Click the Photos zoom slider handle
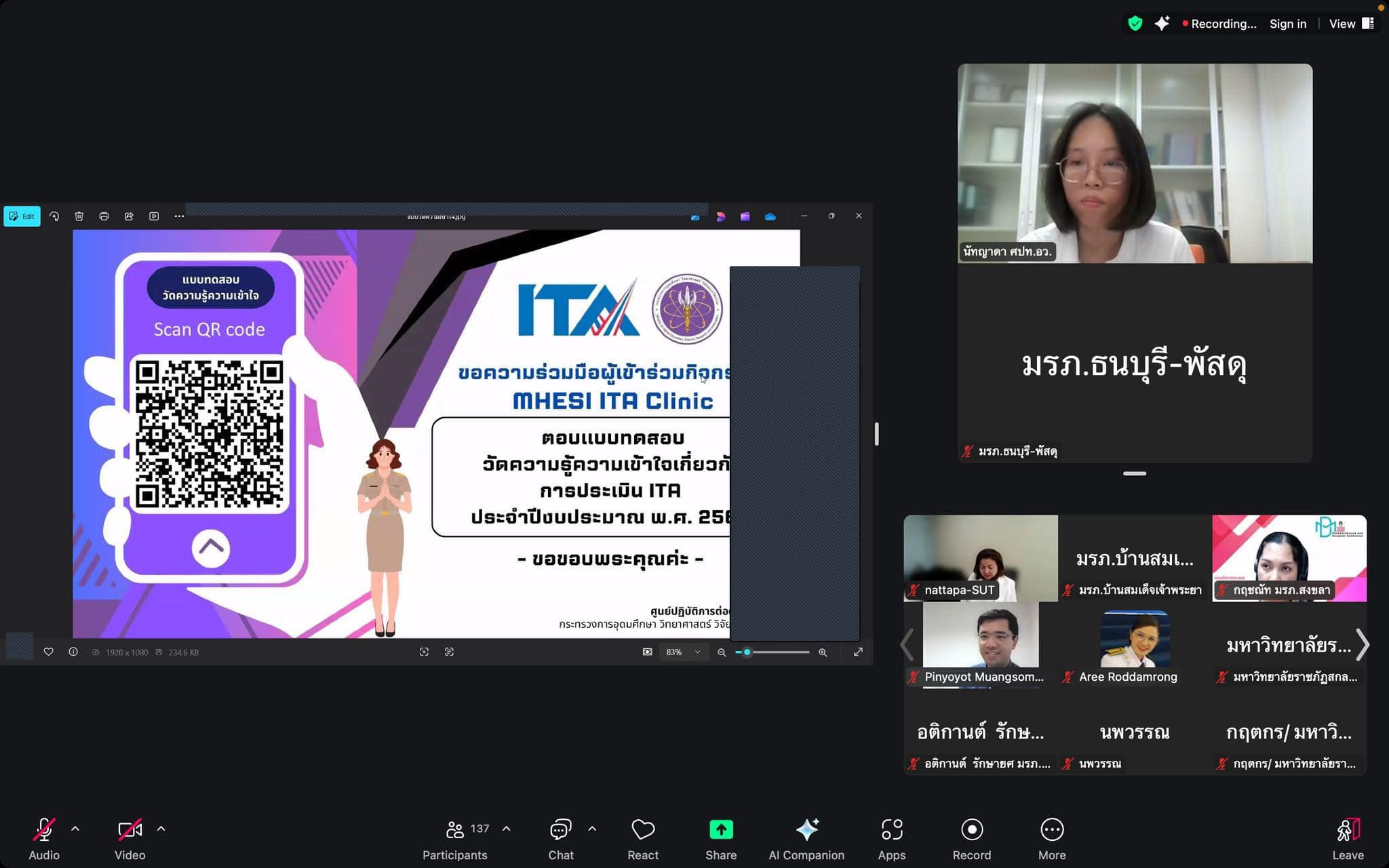The image size is (1389, 868). (747, 652)
